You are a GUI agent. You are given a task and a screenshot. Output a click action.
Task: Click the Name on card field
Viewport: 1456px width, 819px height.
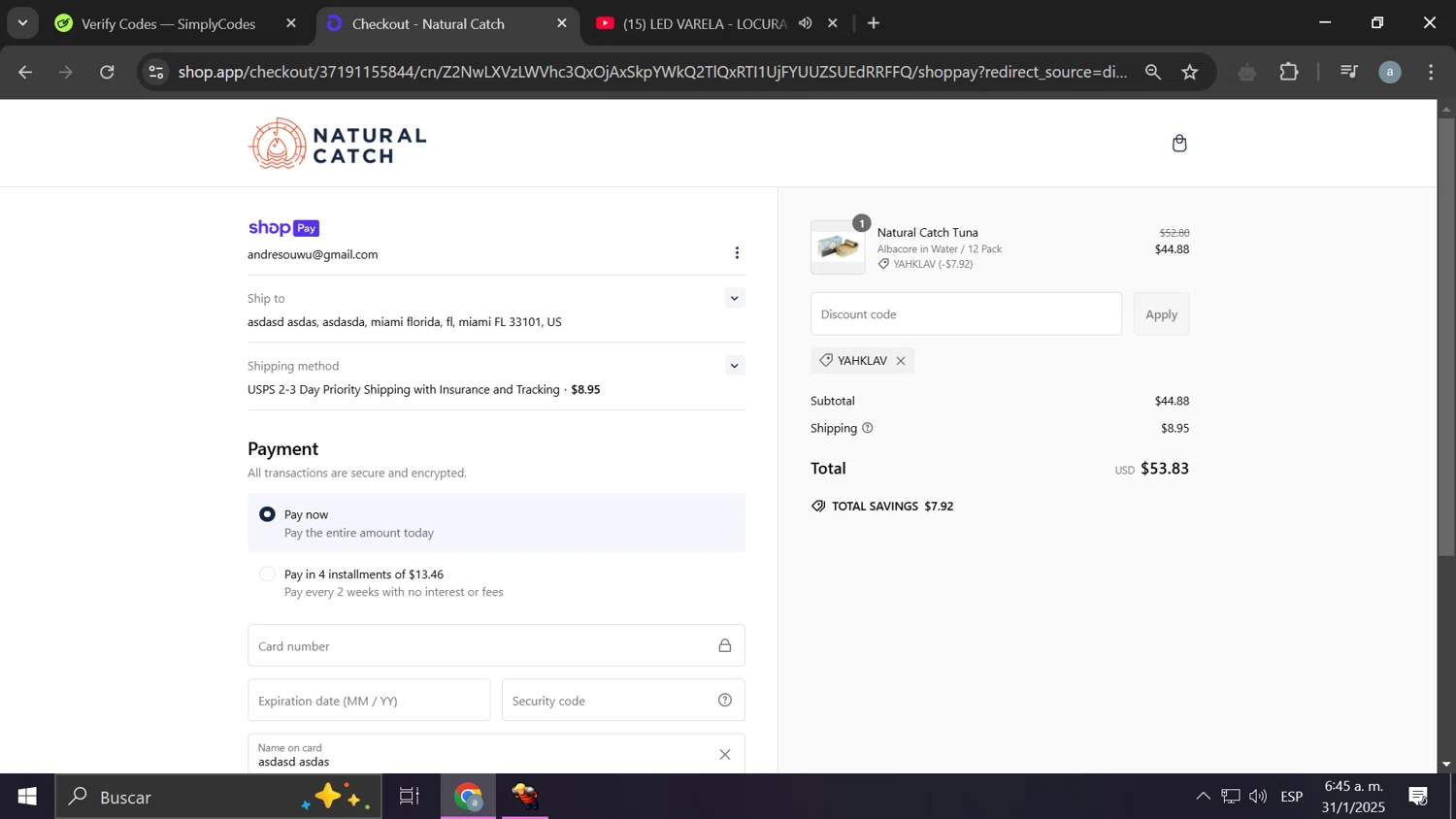coord(496,755)
